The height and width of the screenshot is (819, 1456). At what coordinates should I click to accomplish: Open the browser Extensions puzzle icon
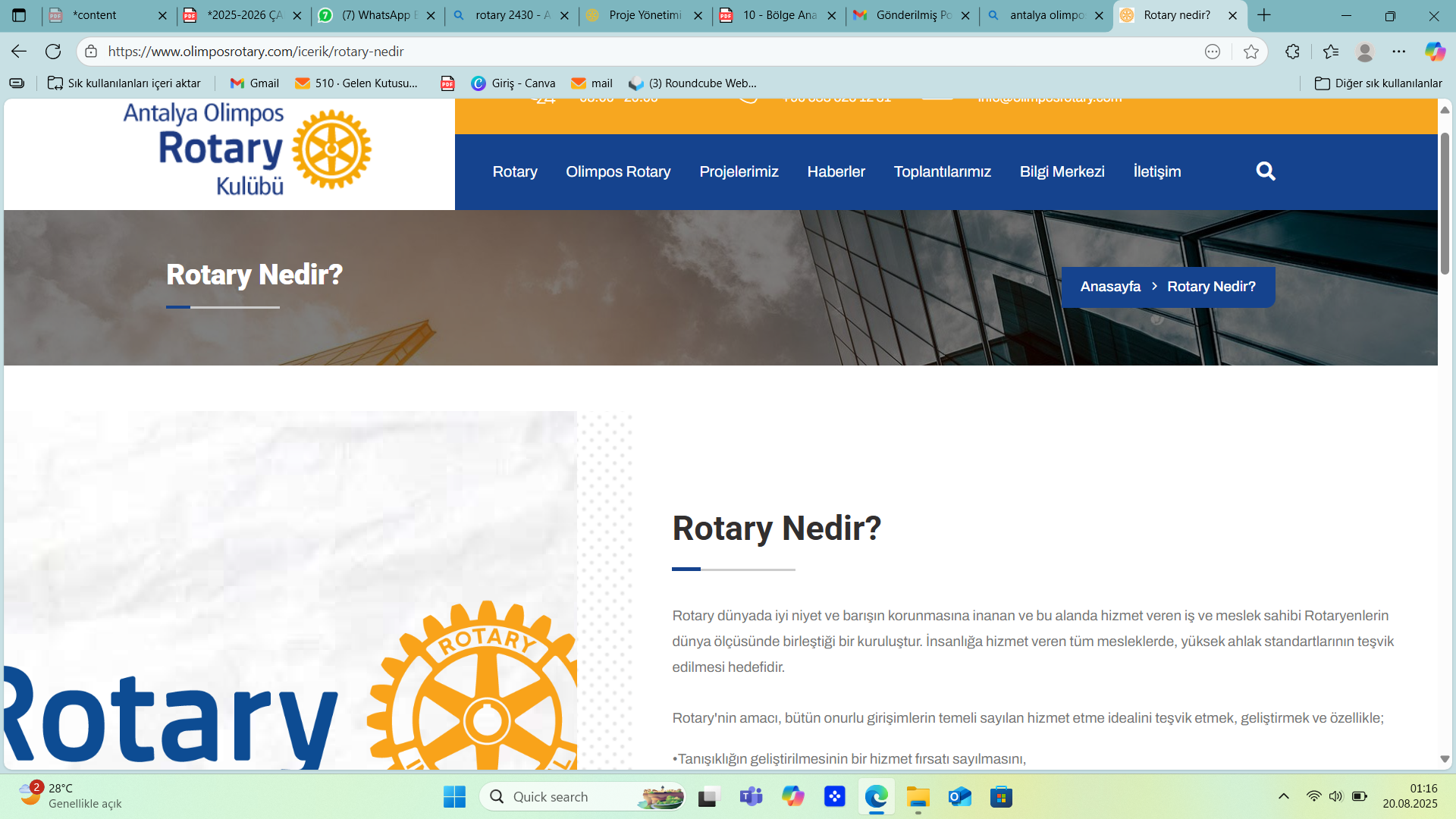[1293, 52]
